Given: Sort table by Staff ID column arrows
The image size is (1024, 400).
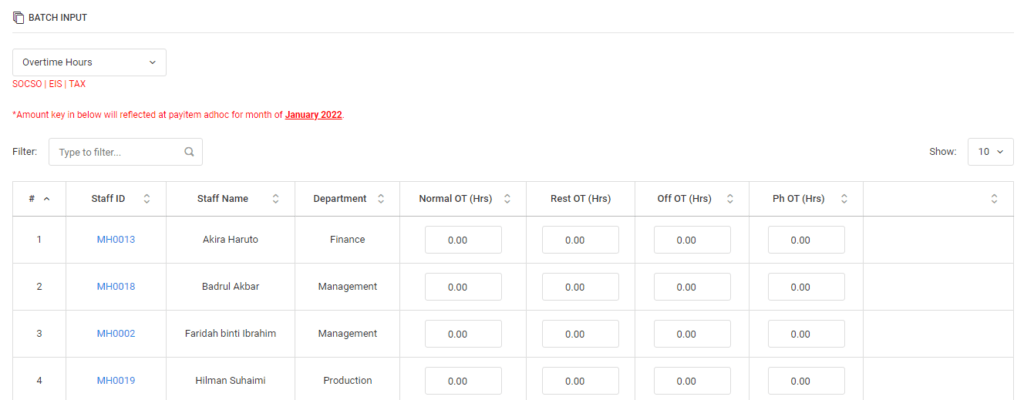Looking at the screenshot, I should tap(146, 199).
